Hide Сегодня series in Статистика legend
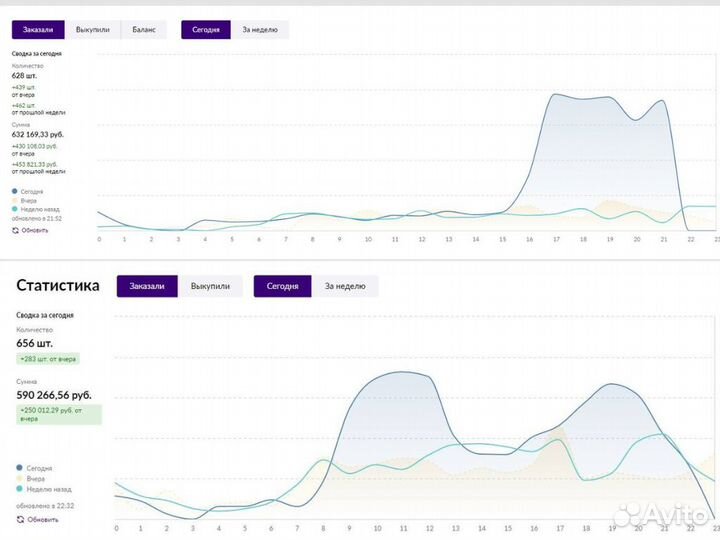This screenshot has height=540, width=720. (x=20, y=468)
